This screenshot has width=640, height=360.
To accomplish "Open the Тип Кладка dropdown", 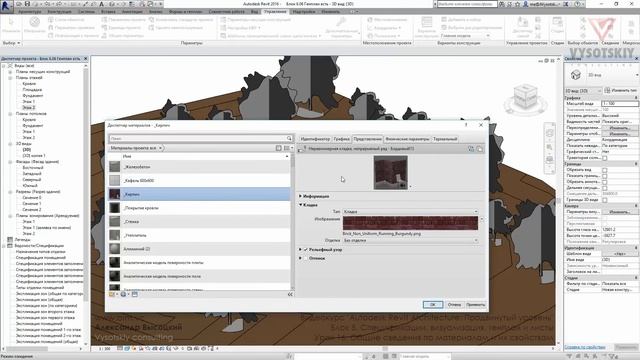I will tap(410, 212).
